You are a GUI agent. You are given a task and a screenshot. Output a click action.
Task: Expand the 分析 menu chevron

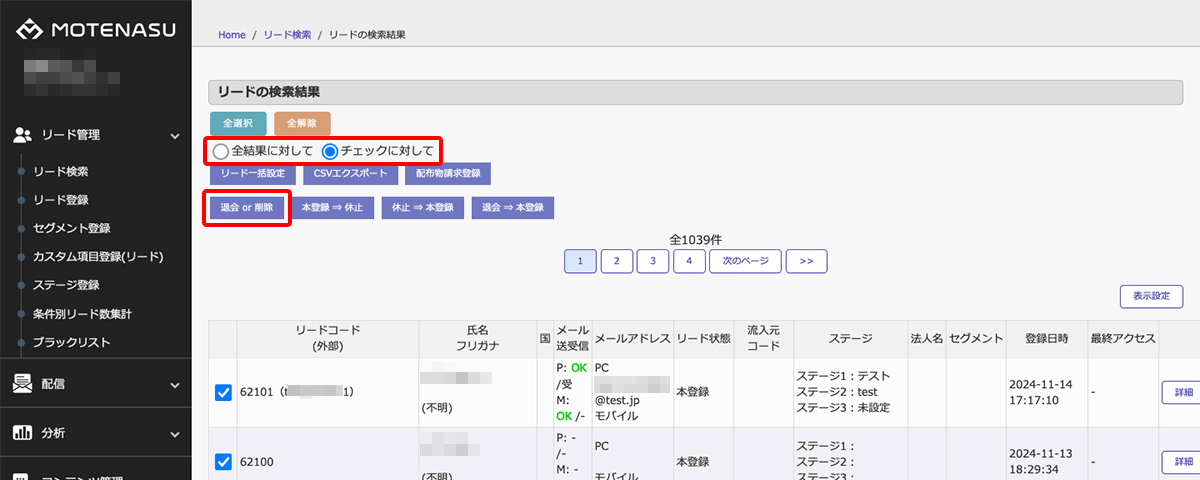point(174,434)
